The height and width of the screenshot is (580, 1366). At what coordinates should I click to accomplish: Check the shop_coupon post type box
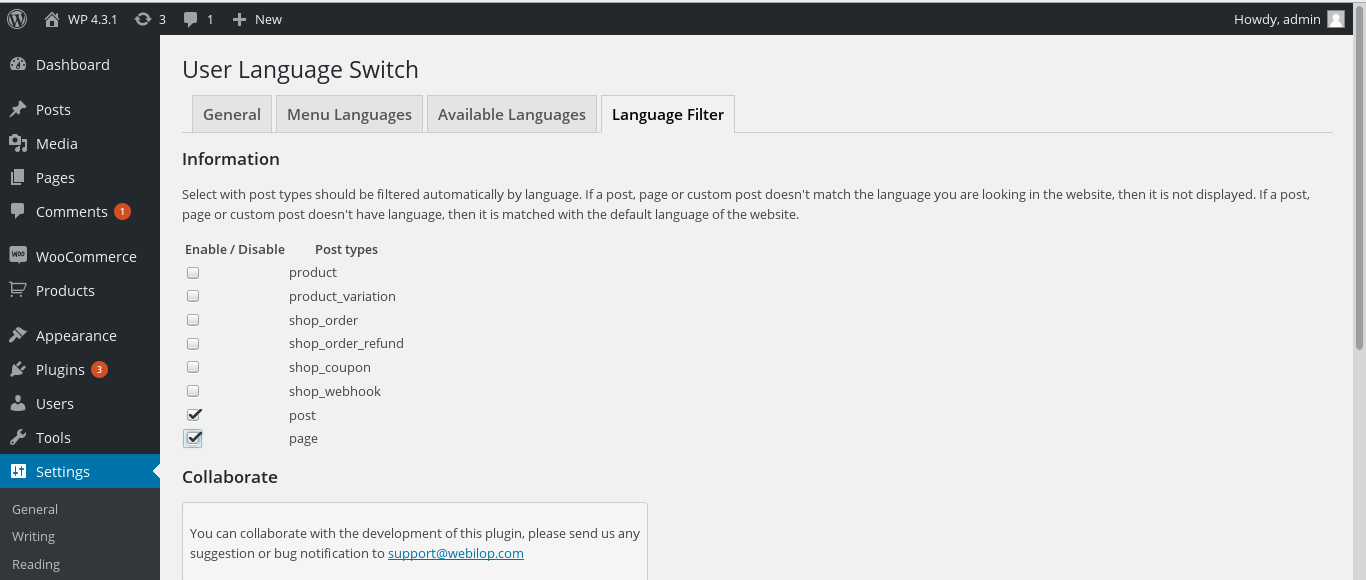point(193,367)
